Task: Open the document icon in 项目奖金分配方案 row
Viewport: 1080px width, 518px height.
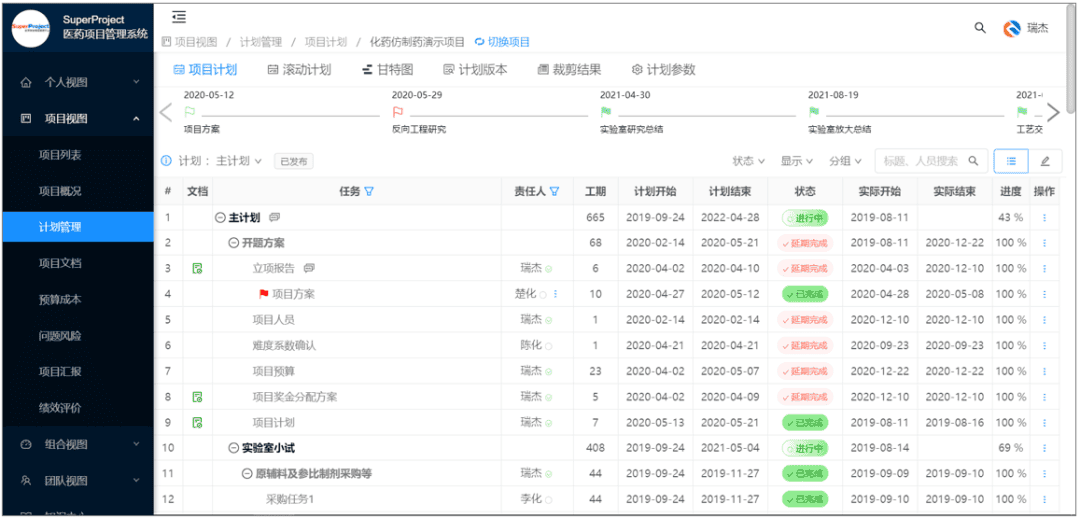Action: [198, 397]
